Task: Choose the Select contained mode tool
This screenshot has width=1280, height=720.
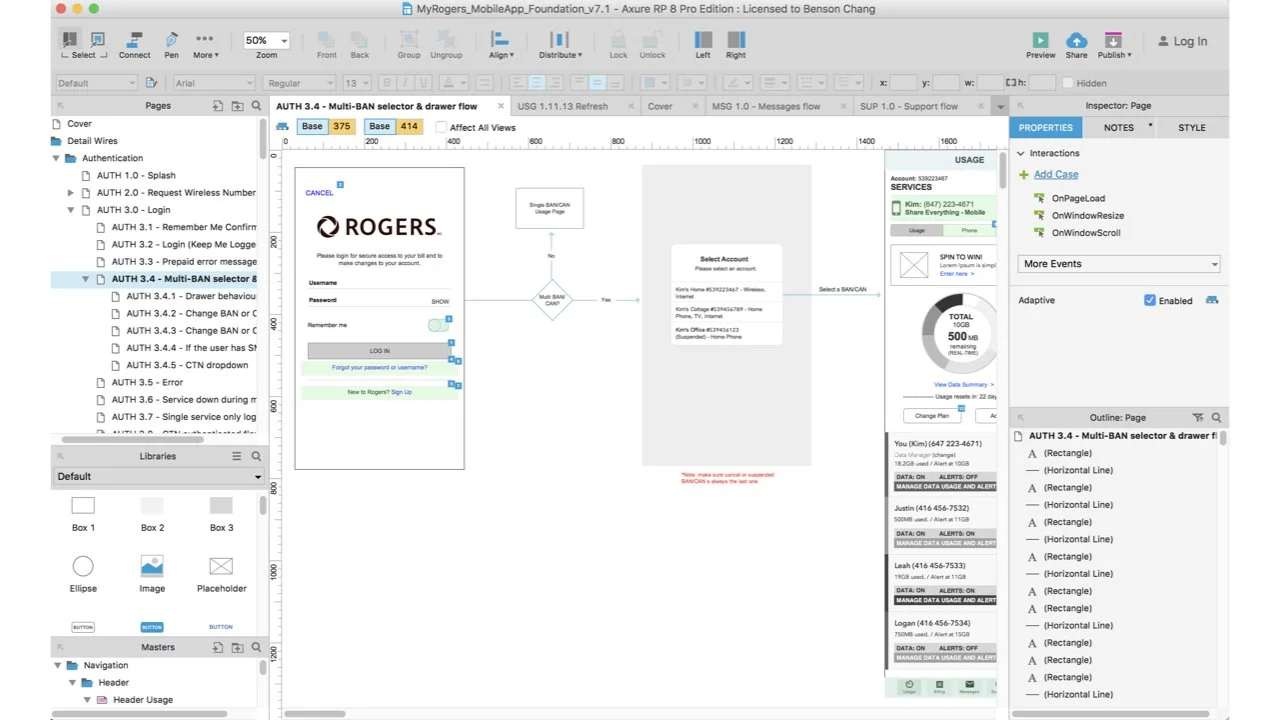Action: [98, 39]
